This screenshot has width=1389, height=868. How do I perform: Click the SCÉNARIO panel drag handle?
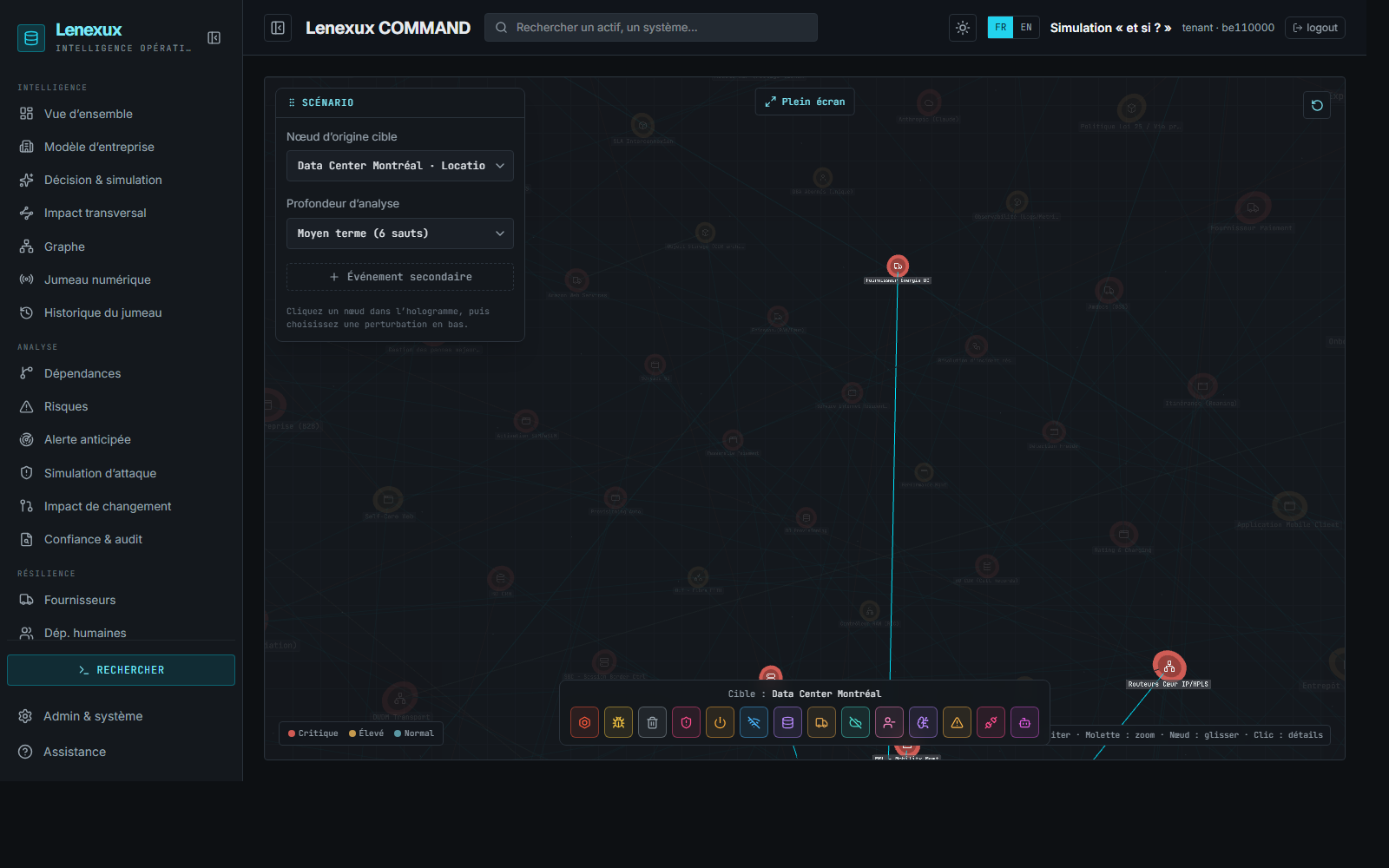pyautogui.click(x=292, y=102)
